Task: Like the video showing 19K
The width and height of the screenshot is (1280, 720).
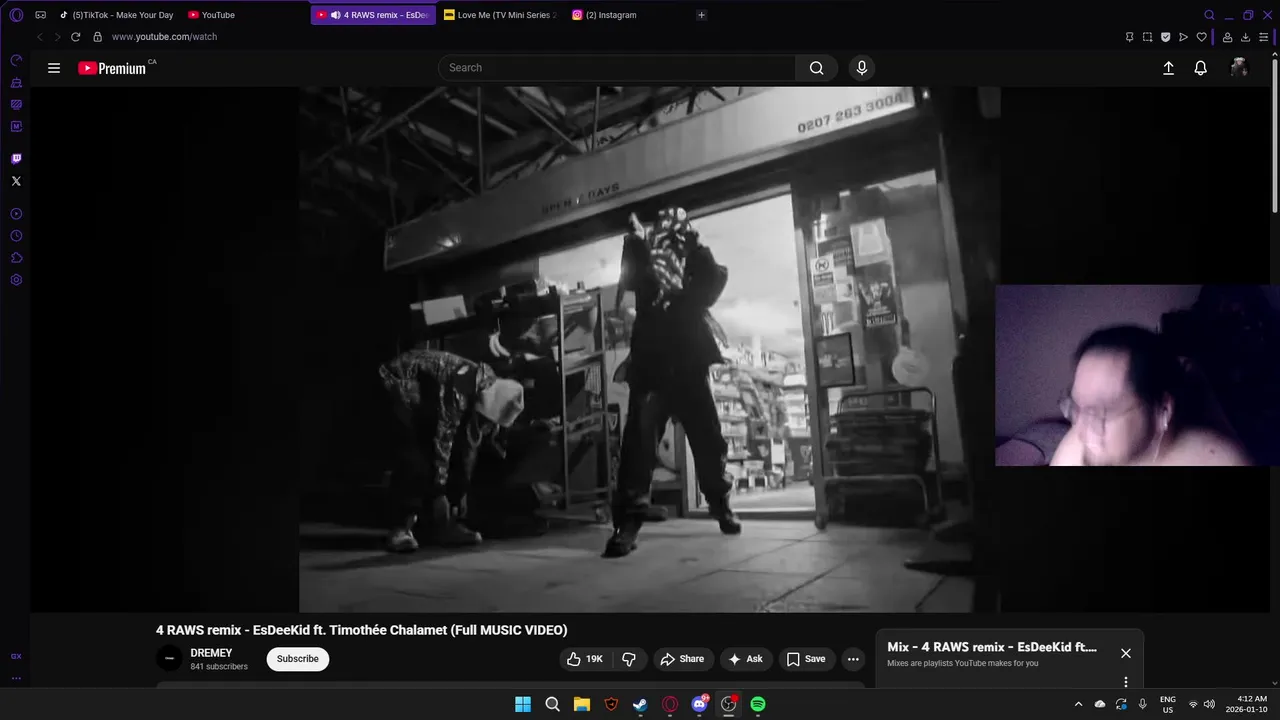Action: [x=586, y=659]
